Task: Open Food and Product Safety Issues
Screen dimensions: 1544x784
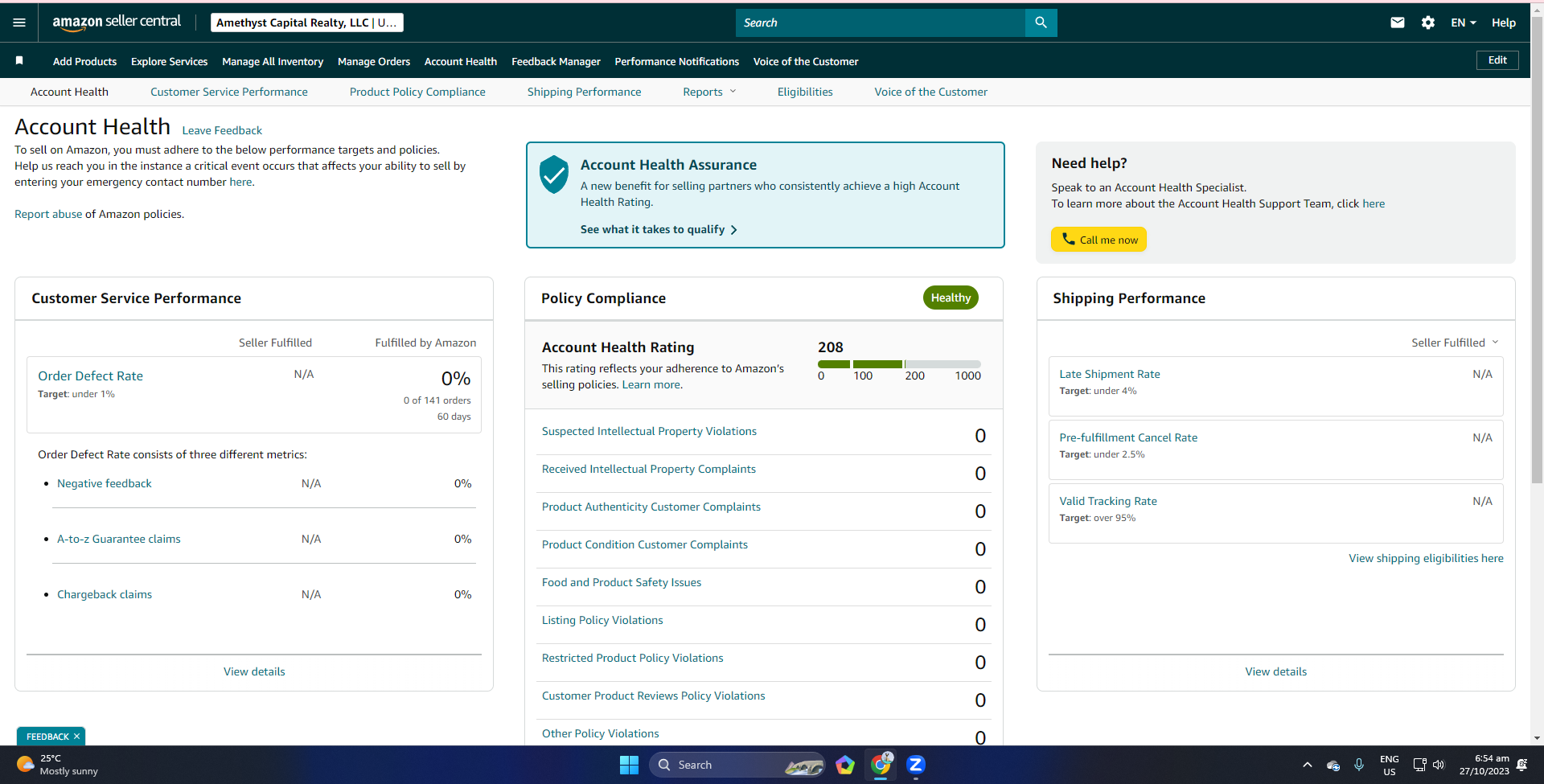Action: coord(622,582)
